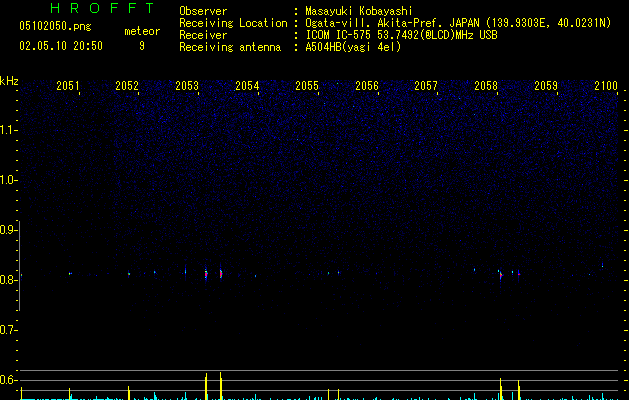Click the 2055 time marker

click(307, 86)
